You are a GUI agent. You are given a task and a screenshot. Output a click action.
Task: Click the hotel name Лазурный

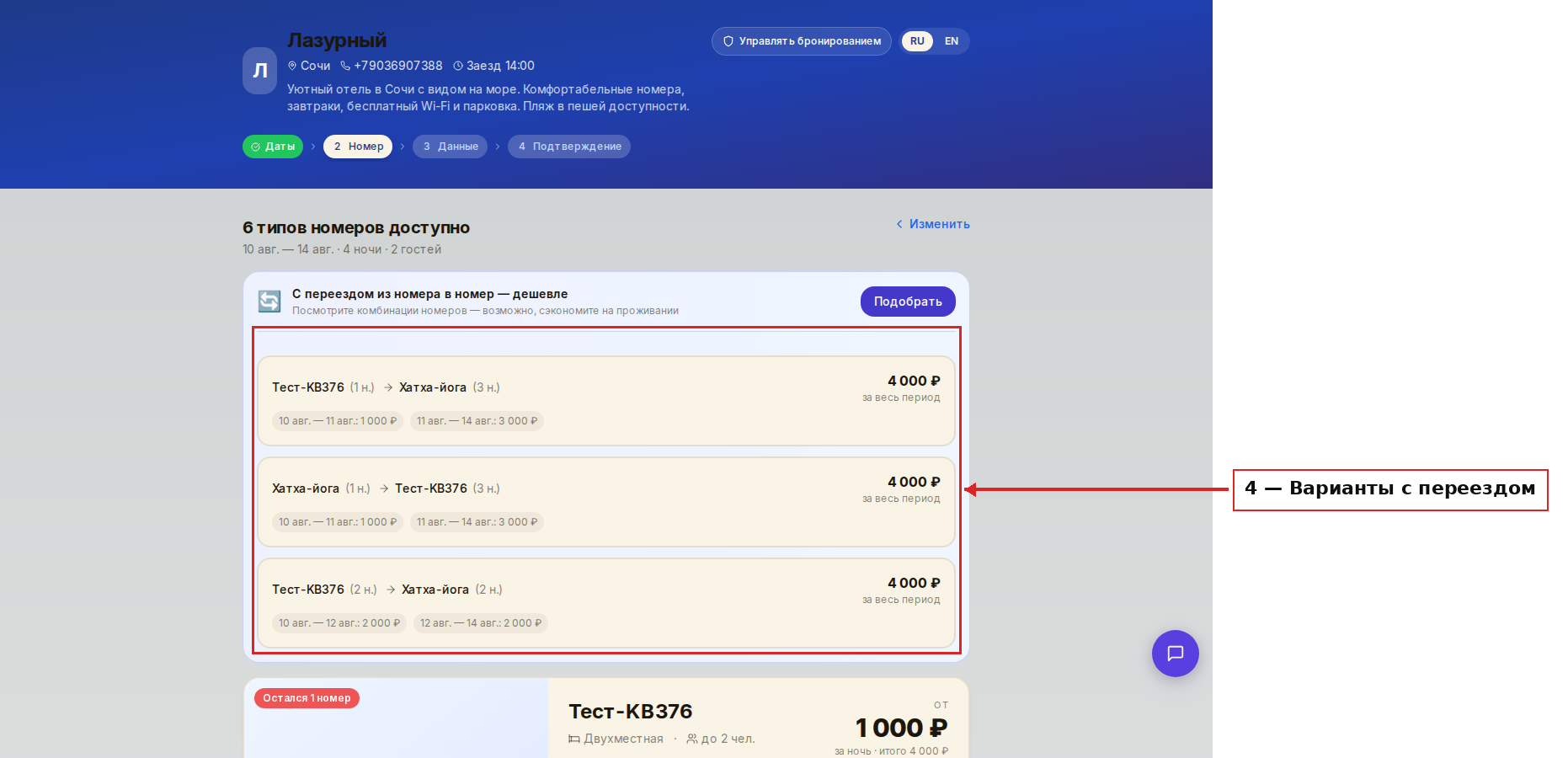337,40
